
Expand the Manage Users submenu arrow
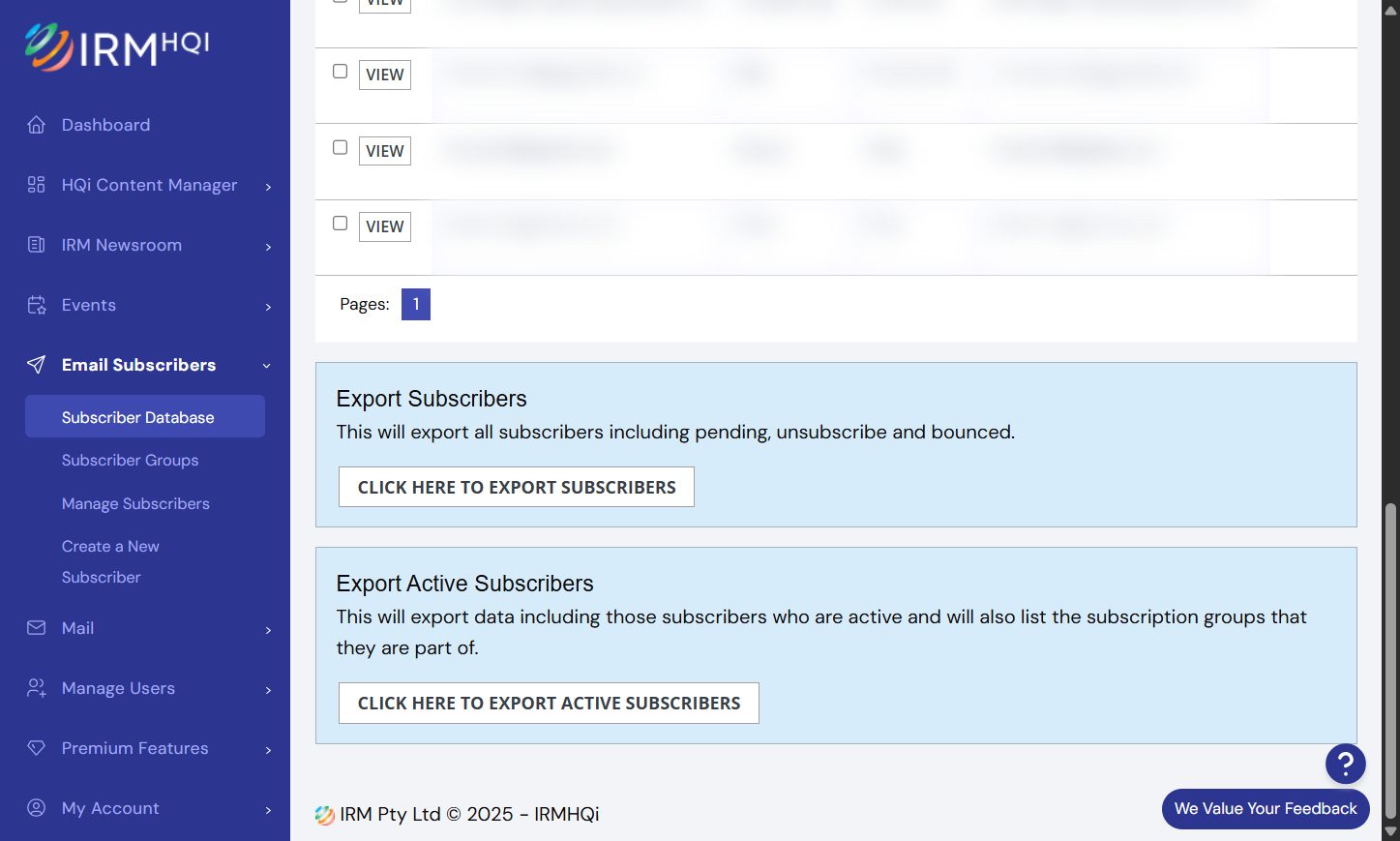(268, 690)
